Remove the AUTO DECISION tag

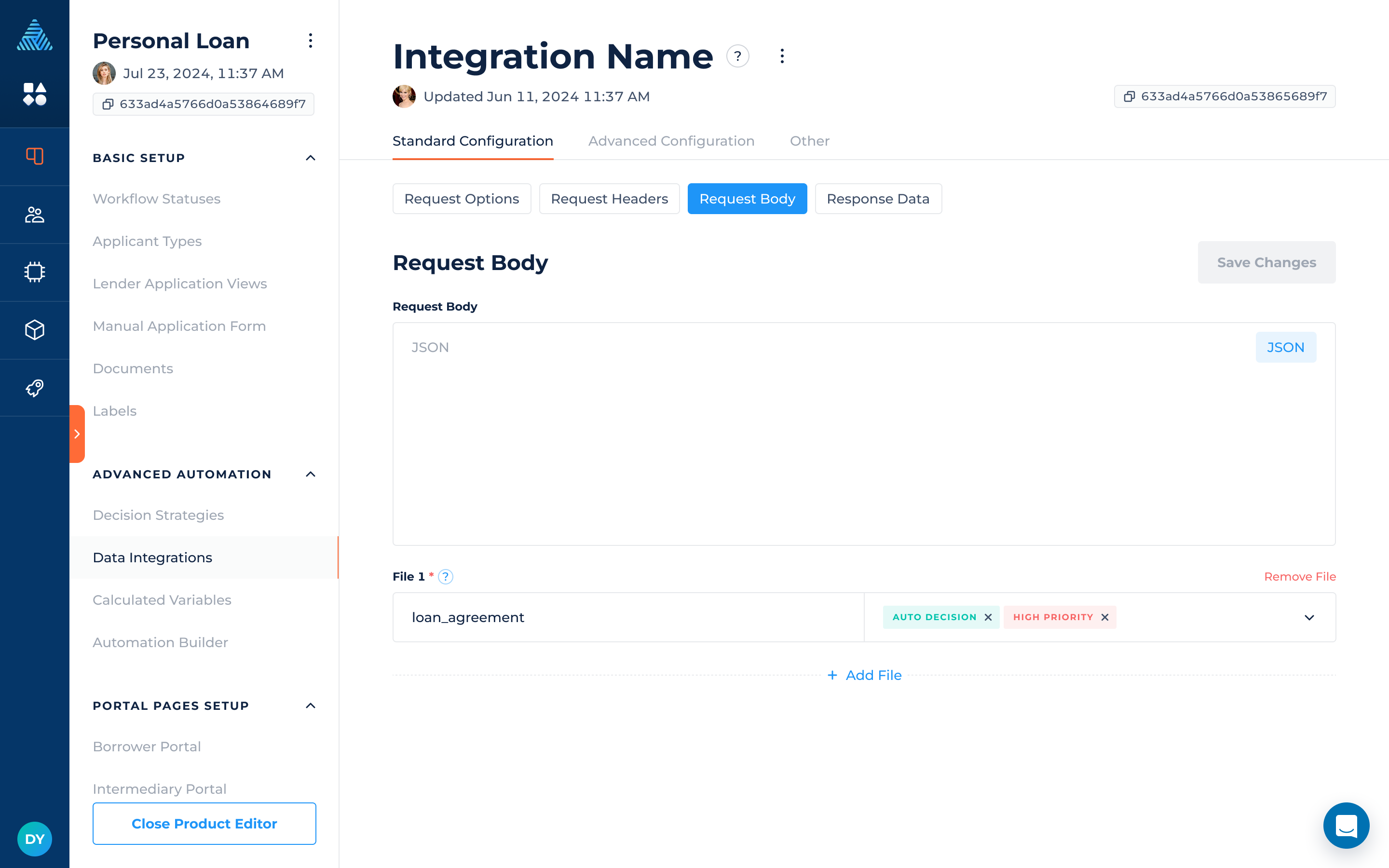point(988,617)
